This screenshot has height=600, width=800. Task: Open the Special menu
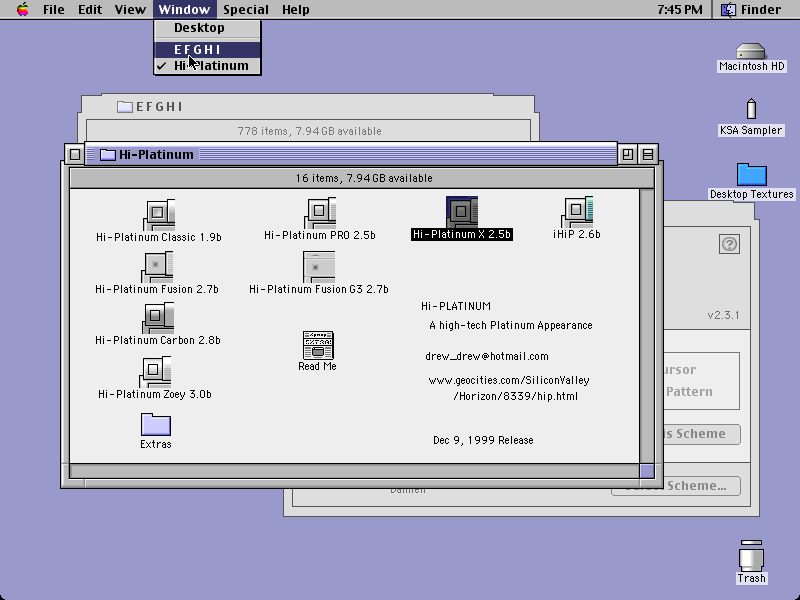click(x=246, y=9)
